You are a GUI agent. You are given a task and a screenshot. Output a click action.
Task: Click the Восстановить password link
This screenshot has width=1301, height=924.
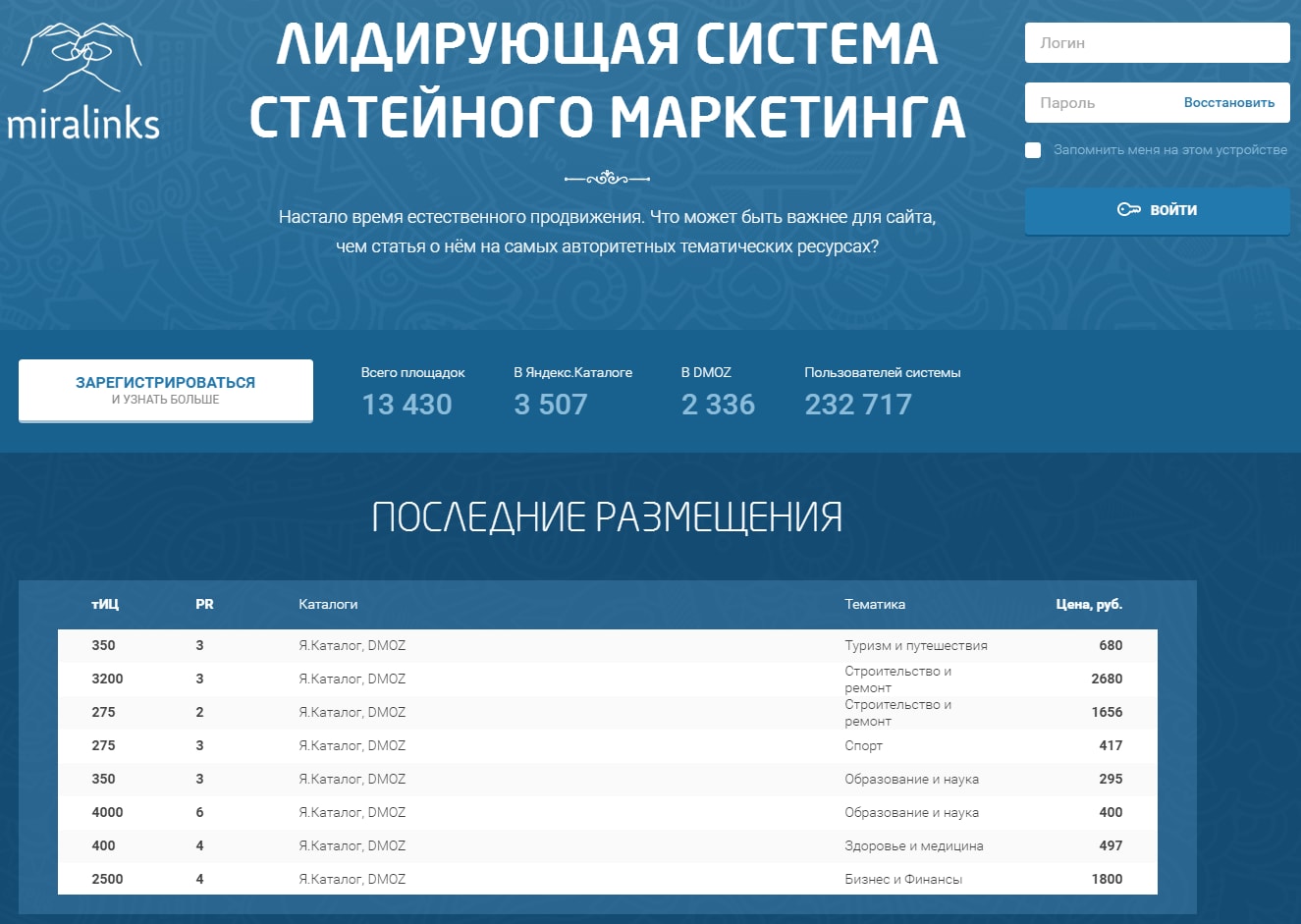click(1228, 102)
